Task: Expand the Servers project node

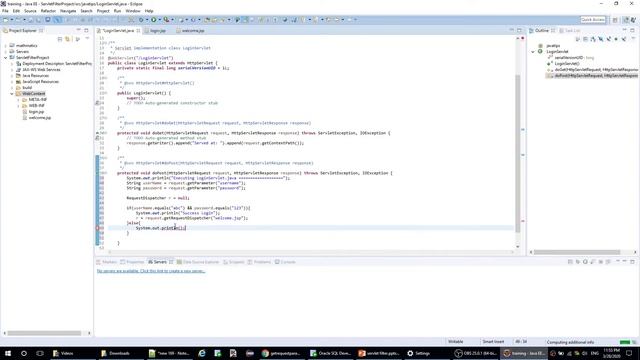Action: 6,52
